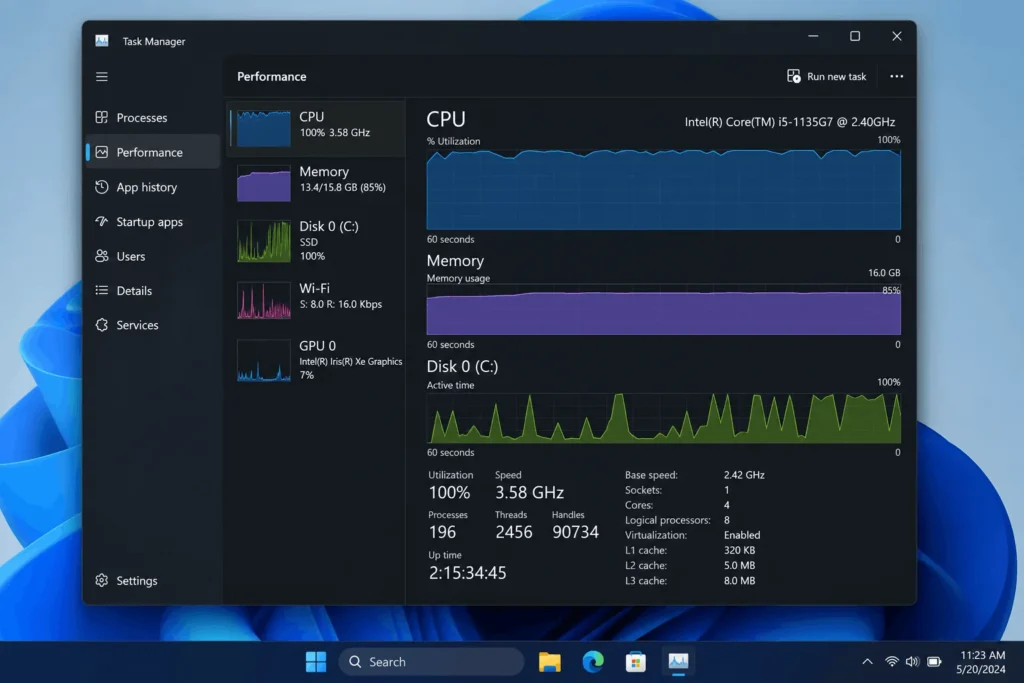Click the Windows Start button

click(316, 661)
